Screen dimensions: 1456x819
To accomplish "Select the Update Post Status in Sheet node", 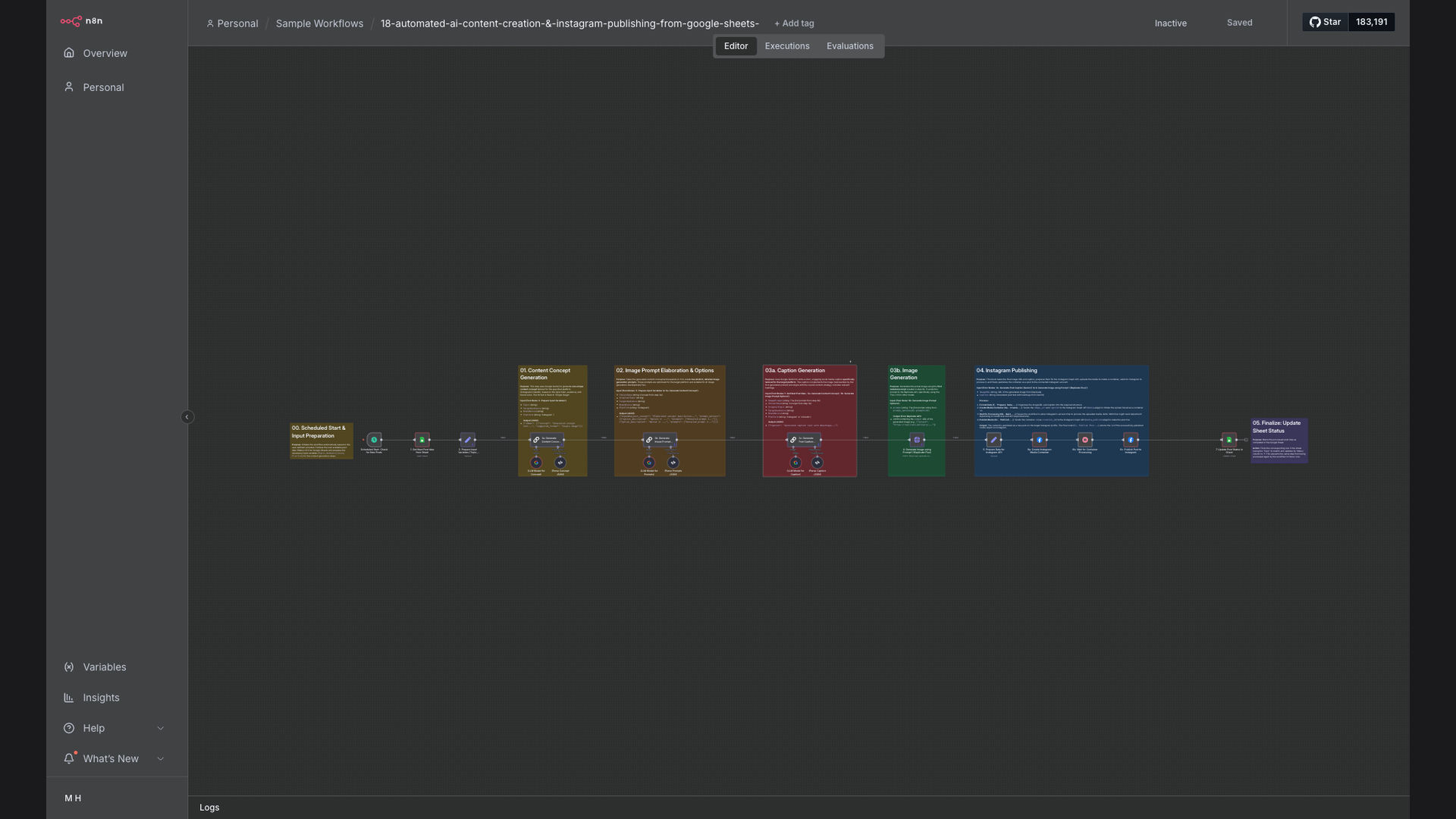I will tap(1229, 440).
